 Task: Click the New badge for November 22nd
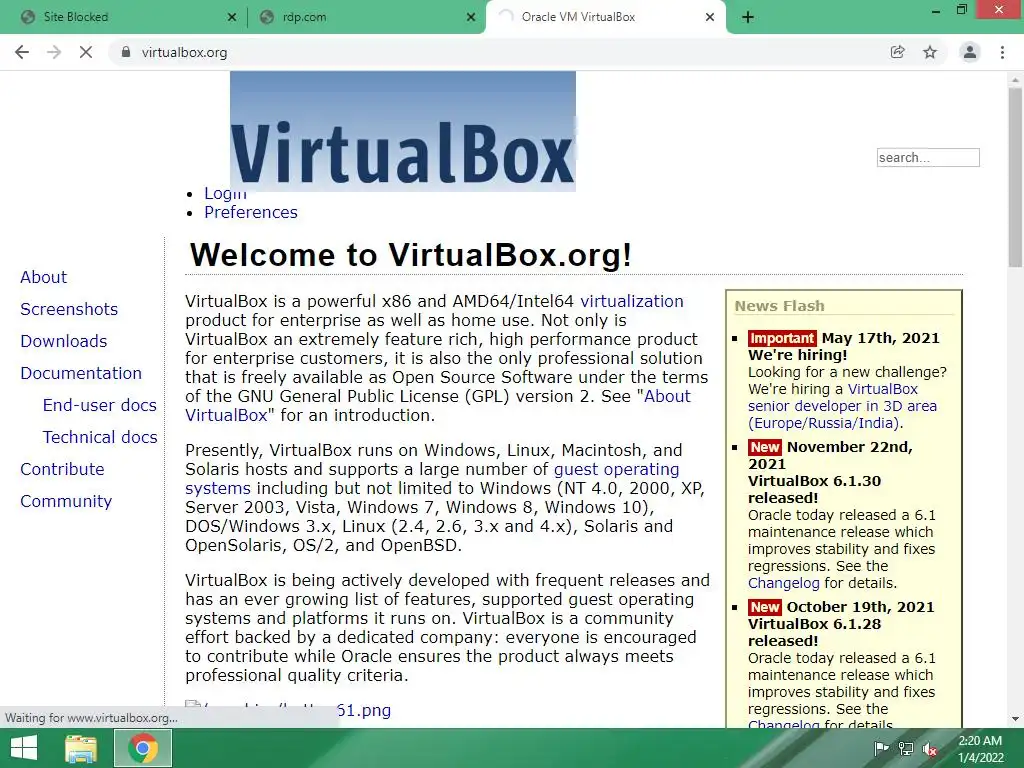pyautogui.click(x=765, y=447)
